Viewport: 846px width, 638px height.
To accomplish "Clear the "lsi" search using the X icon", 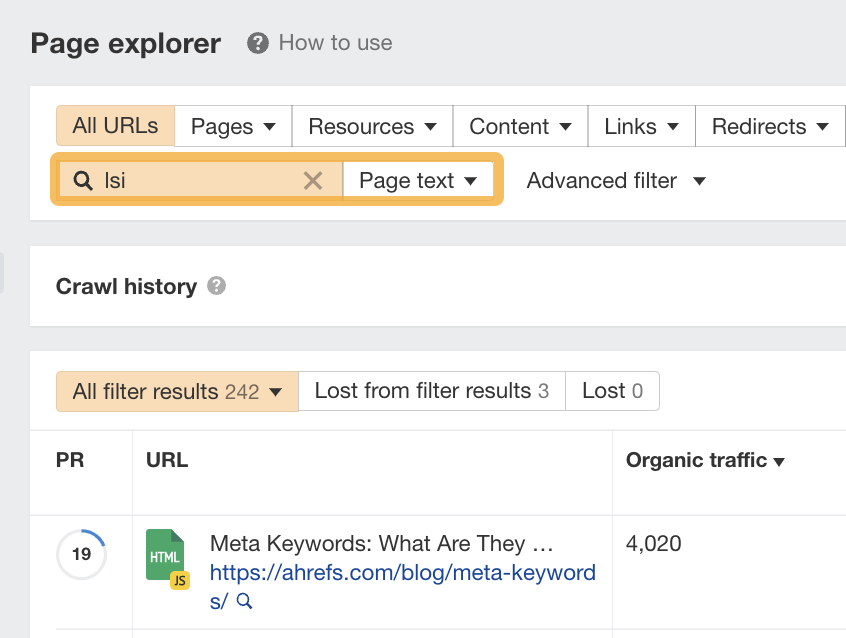I will [314, 180].
